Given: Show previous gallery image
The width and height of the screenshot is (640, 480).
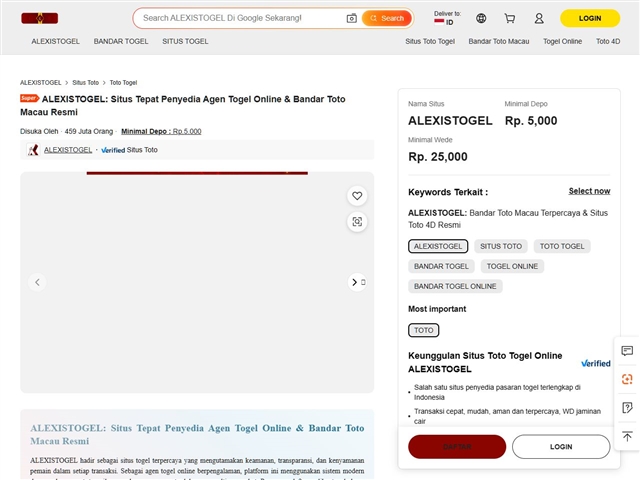Looking at the screenshot, I should (x=37, y=282).
